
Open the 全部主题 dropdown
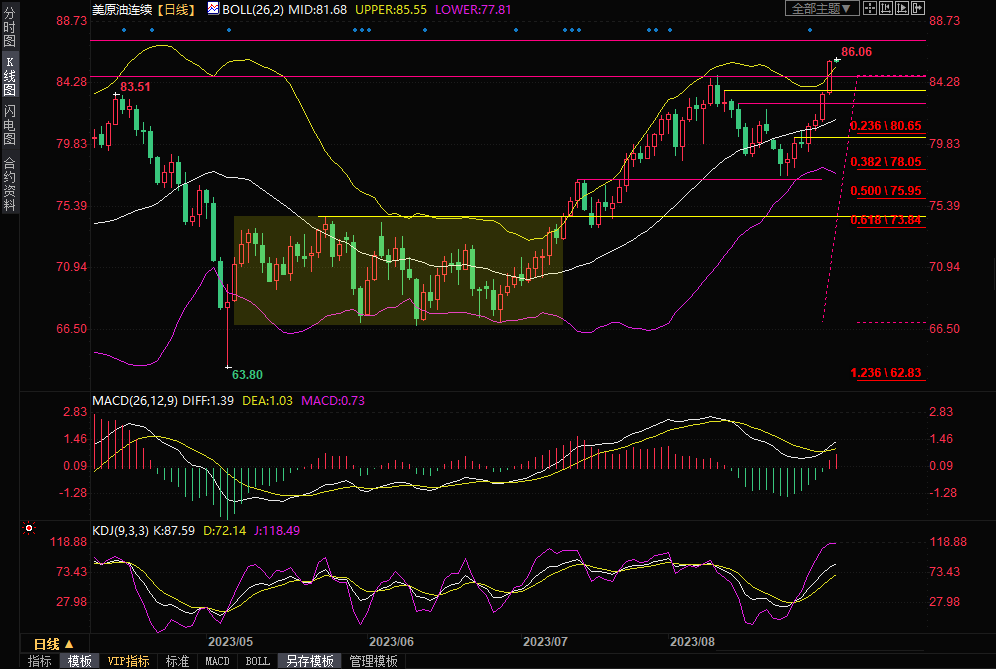[x=822, y=8]
